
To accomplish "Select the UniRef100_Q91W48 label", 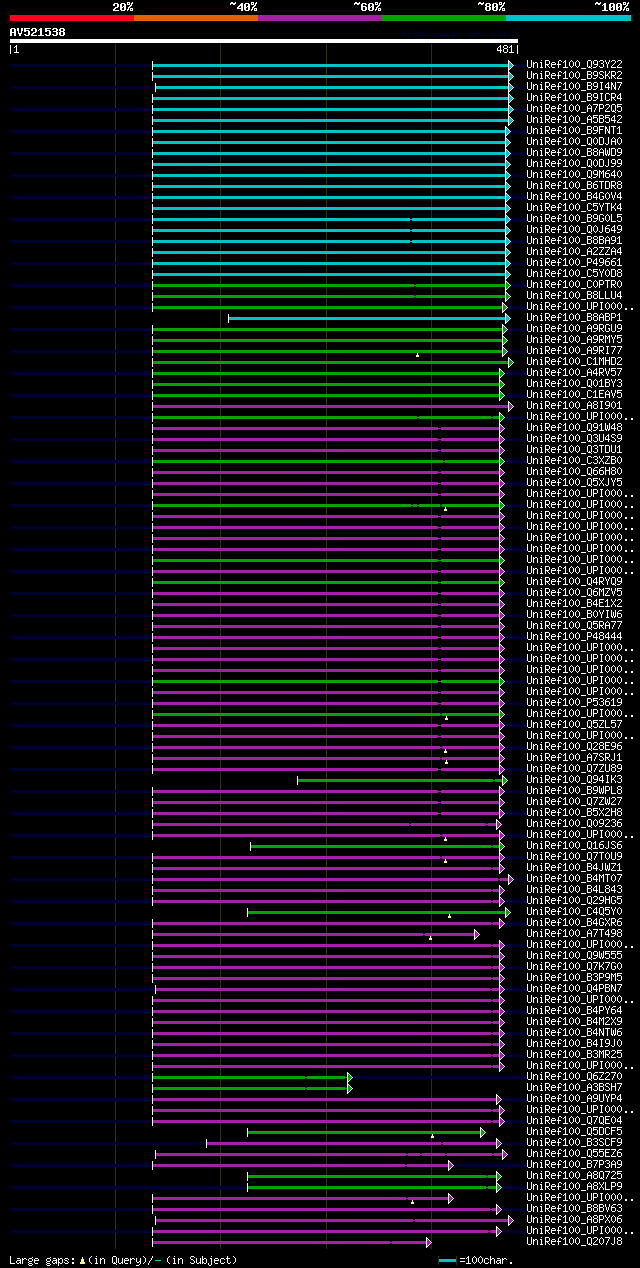I will [574, 427].
